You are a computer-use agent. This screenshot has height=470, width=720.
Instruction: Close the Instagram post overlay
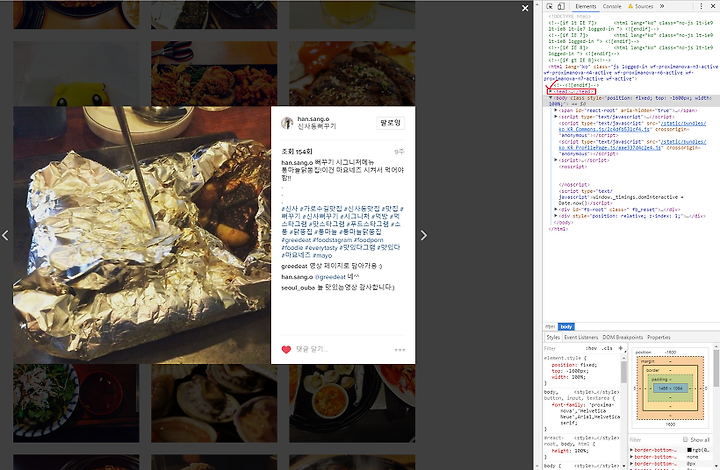pyautogui.click(x=525, y=8)
